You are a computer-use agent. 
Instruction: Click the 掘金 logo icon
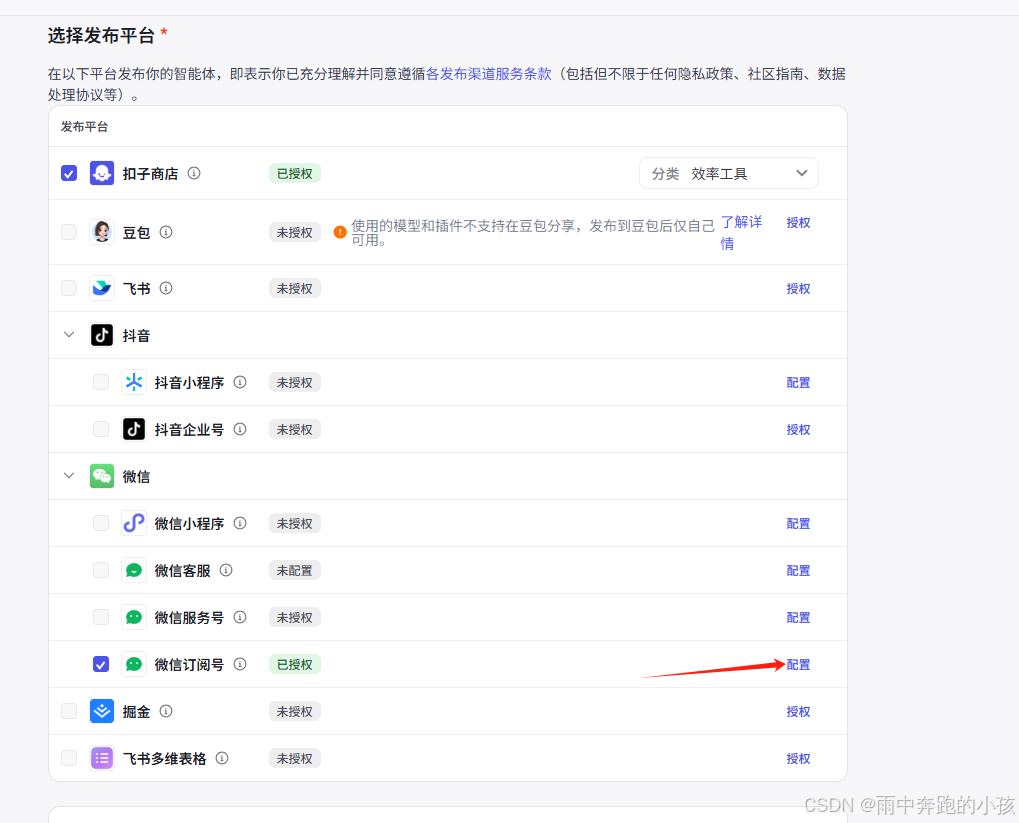[x=101, y=711]
